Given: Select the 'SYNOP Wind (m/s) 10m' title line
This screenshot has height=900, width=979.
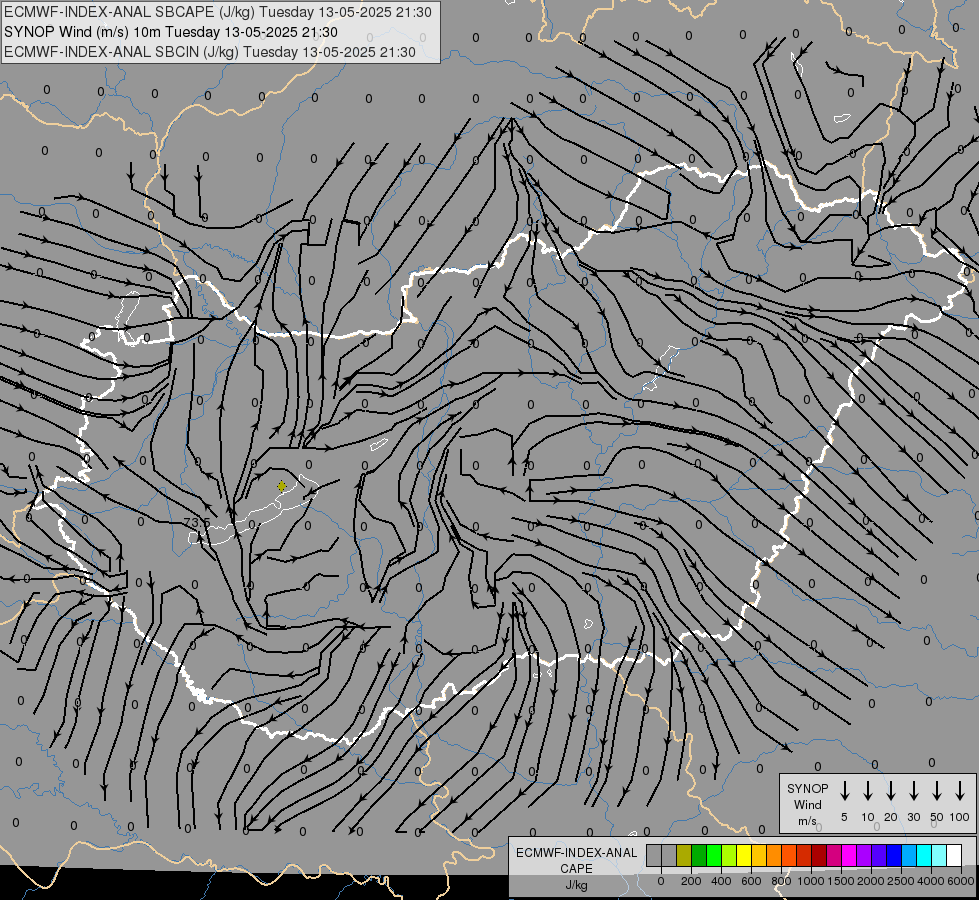Looking at the screenshot, I should coord(170,32).
